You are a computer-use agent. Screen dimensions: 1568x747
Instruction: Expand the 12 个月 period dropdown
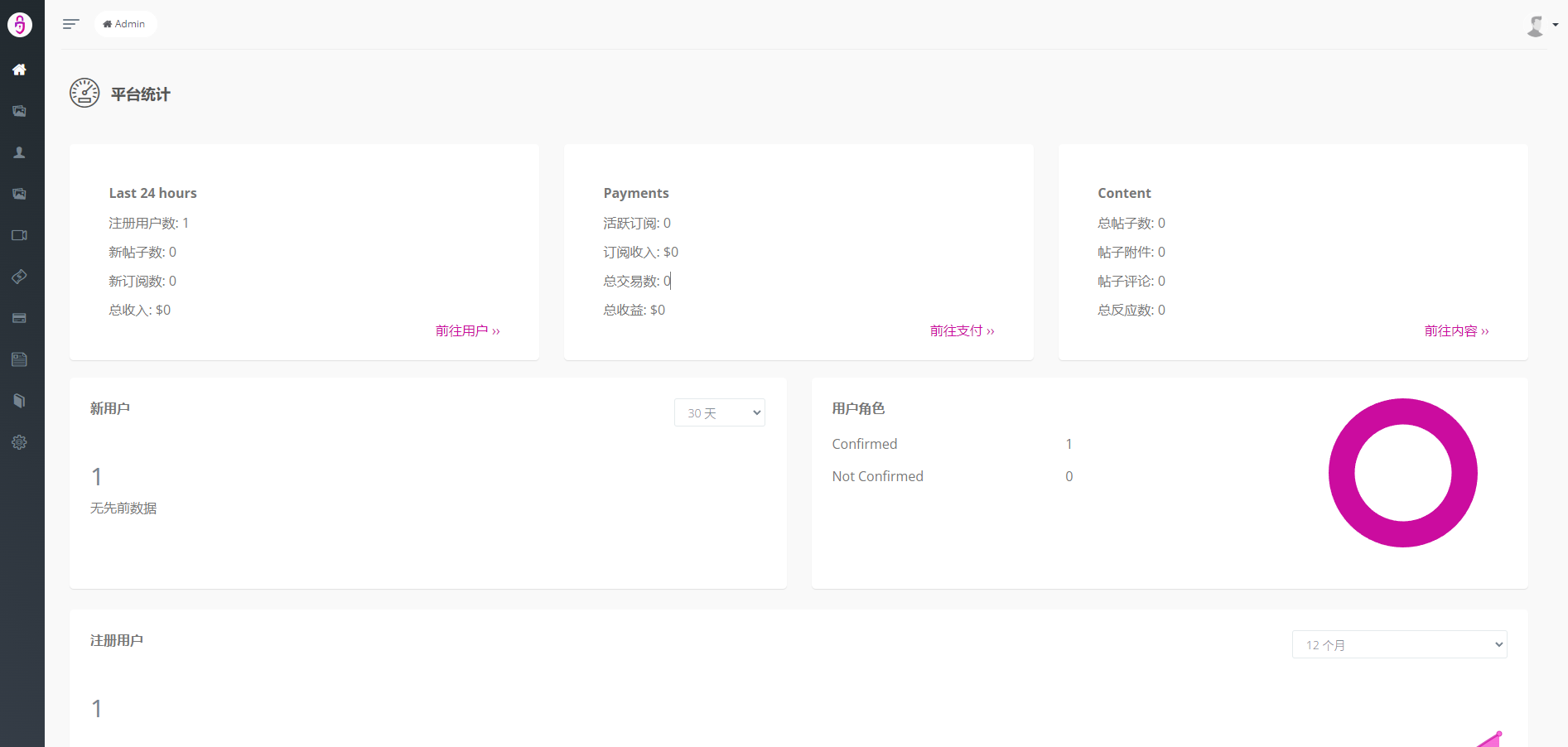pos(1399,644)
